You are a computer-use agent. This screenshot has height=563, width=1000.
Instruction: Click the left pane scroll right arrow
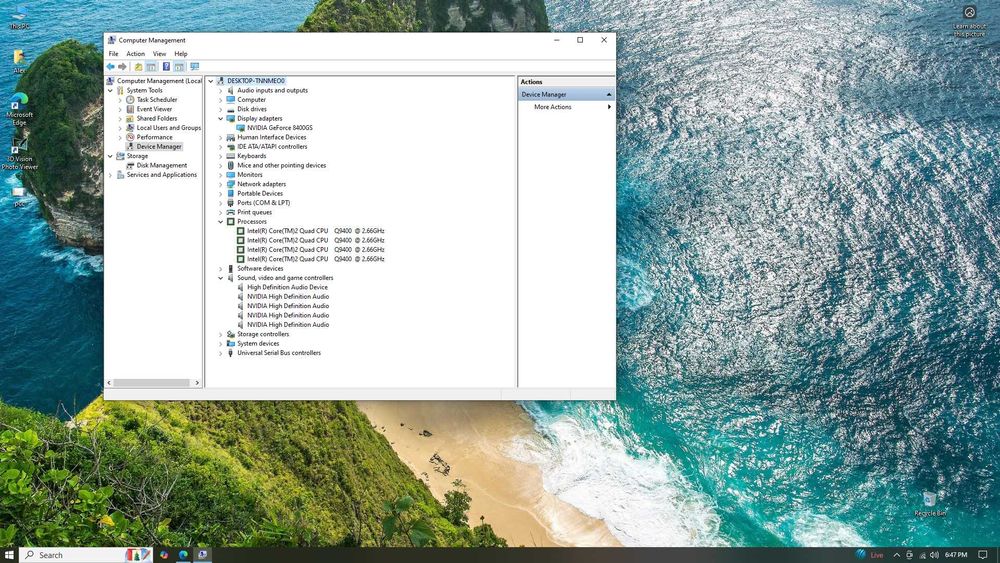tap(197, 383)
